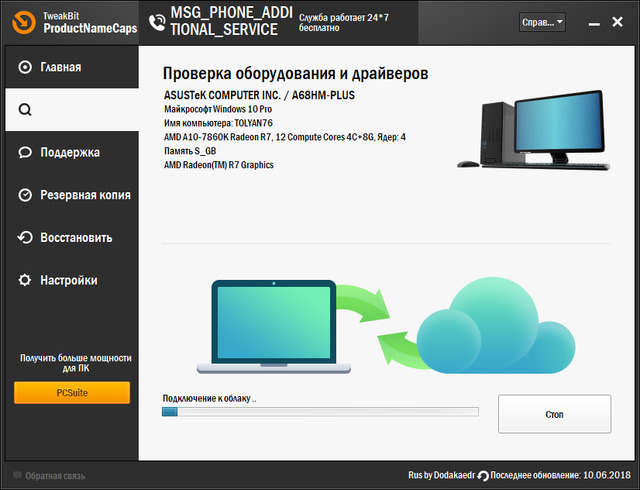Click the speech bubble icon near Обратная связь

17,476
